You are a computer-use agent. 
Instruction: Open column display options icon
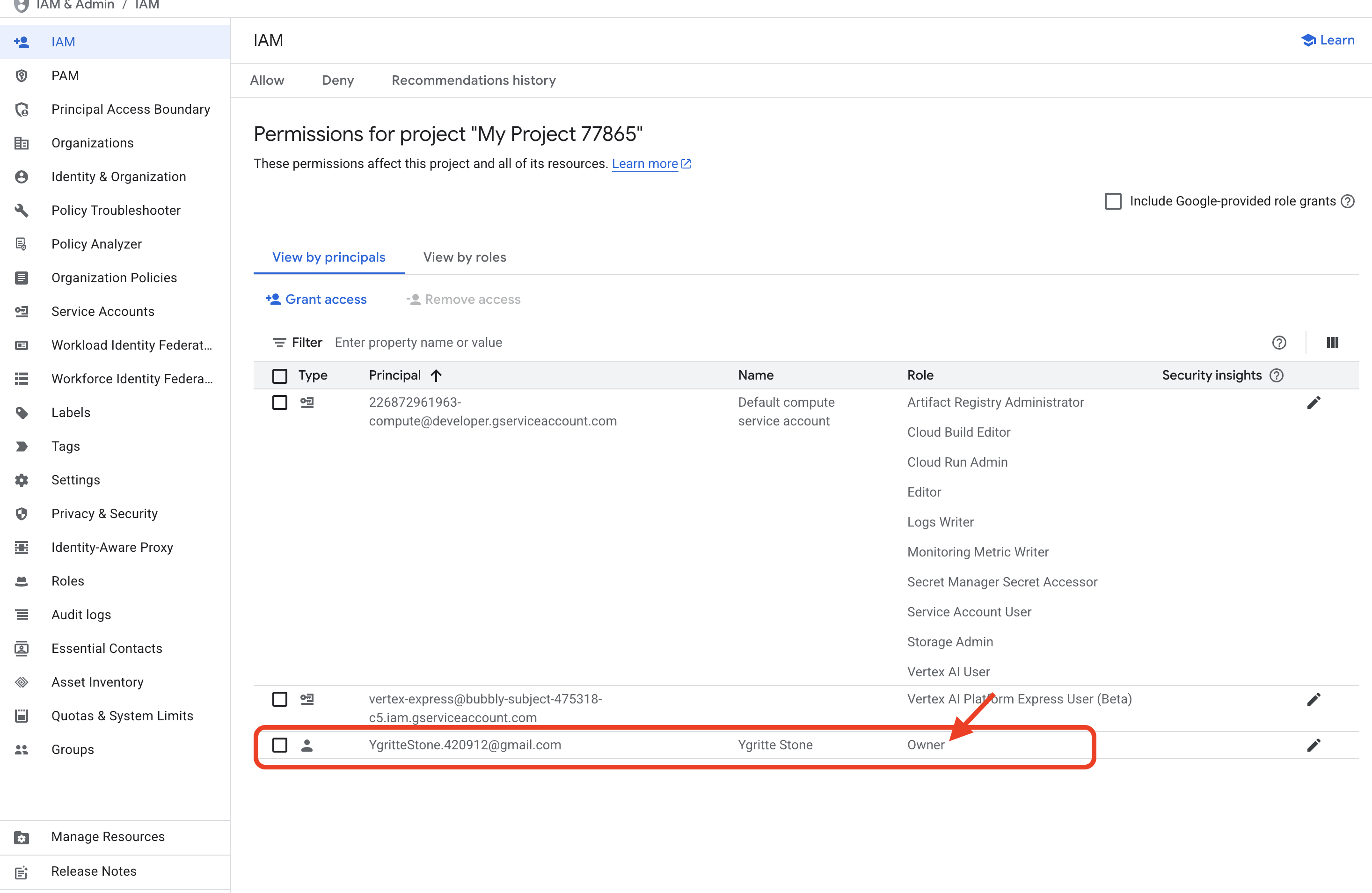tap(1332, 343)
